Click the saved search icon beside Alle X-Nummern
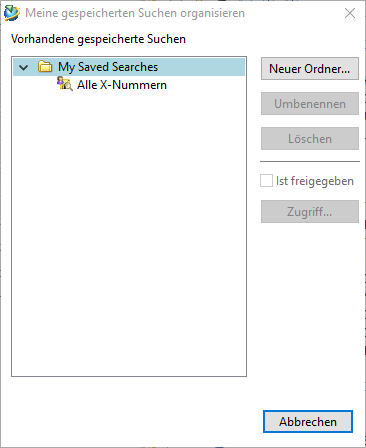 65,84
